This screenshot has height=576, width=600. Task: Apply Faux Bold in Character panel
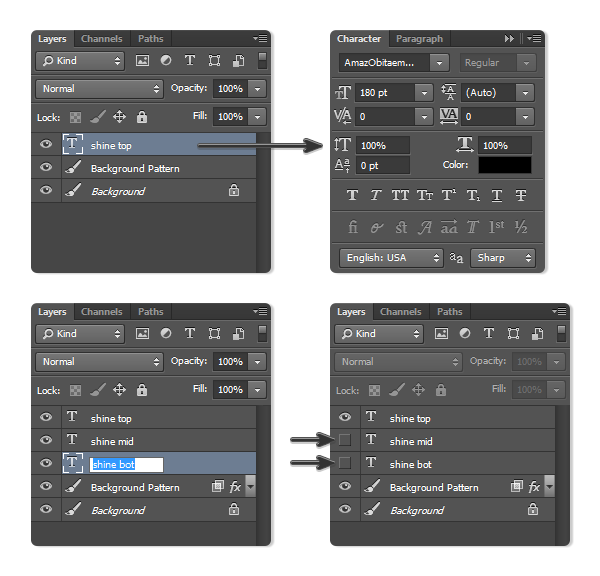tap(352, 195)
